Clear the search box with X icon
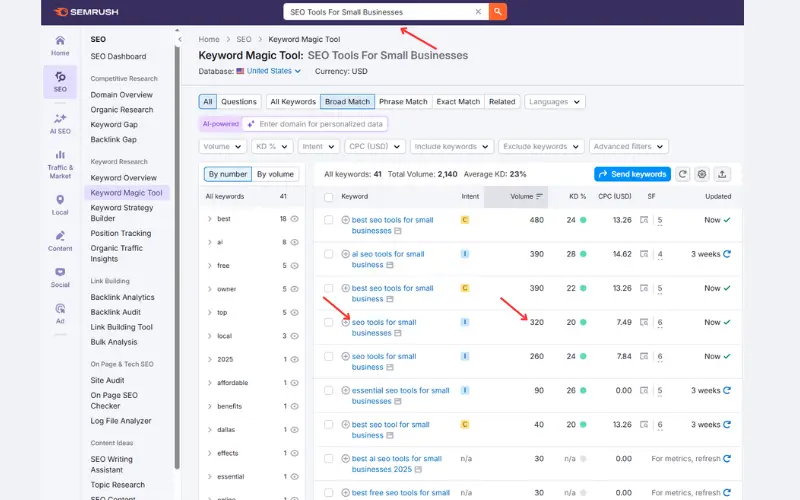Viewport: 800px width, 500px height. pos(478,12)
